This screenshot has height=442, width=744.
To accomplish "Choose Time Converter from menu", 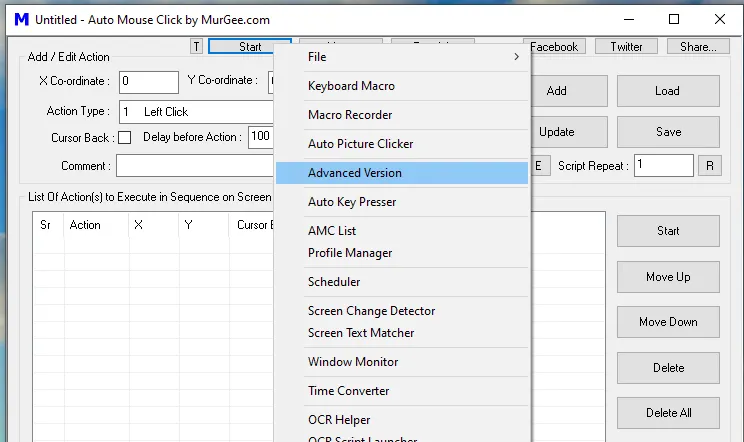I will click(402, 391).
